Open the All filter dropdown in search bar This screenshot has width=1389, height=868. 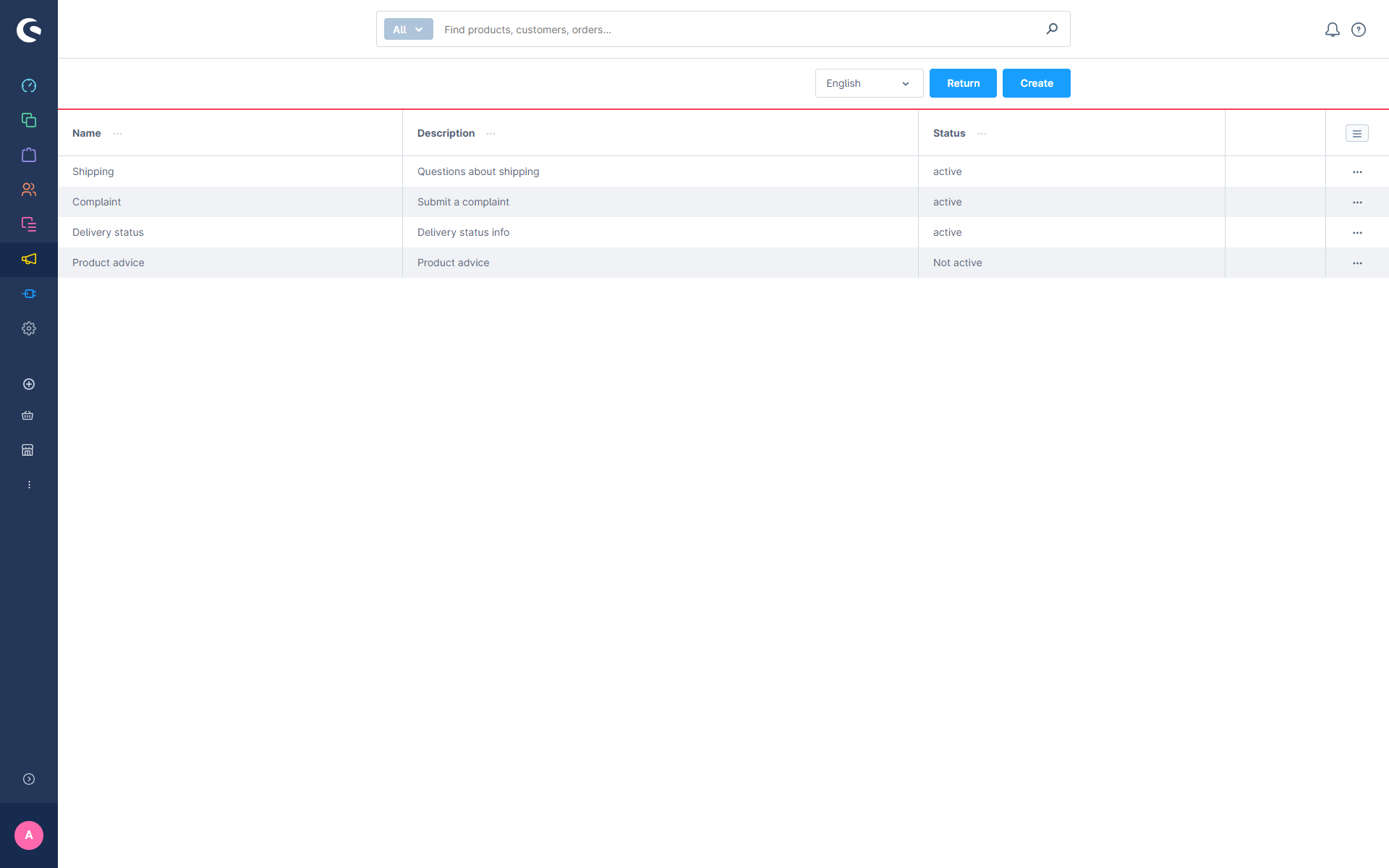(408, 29)
